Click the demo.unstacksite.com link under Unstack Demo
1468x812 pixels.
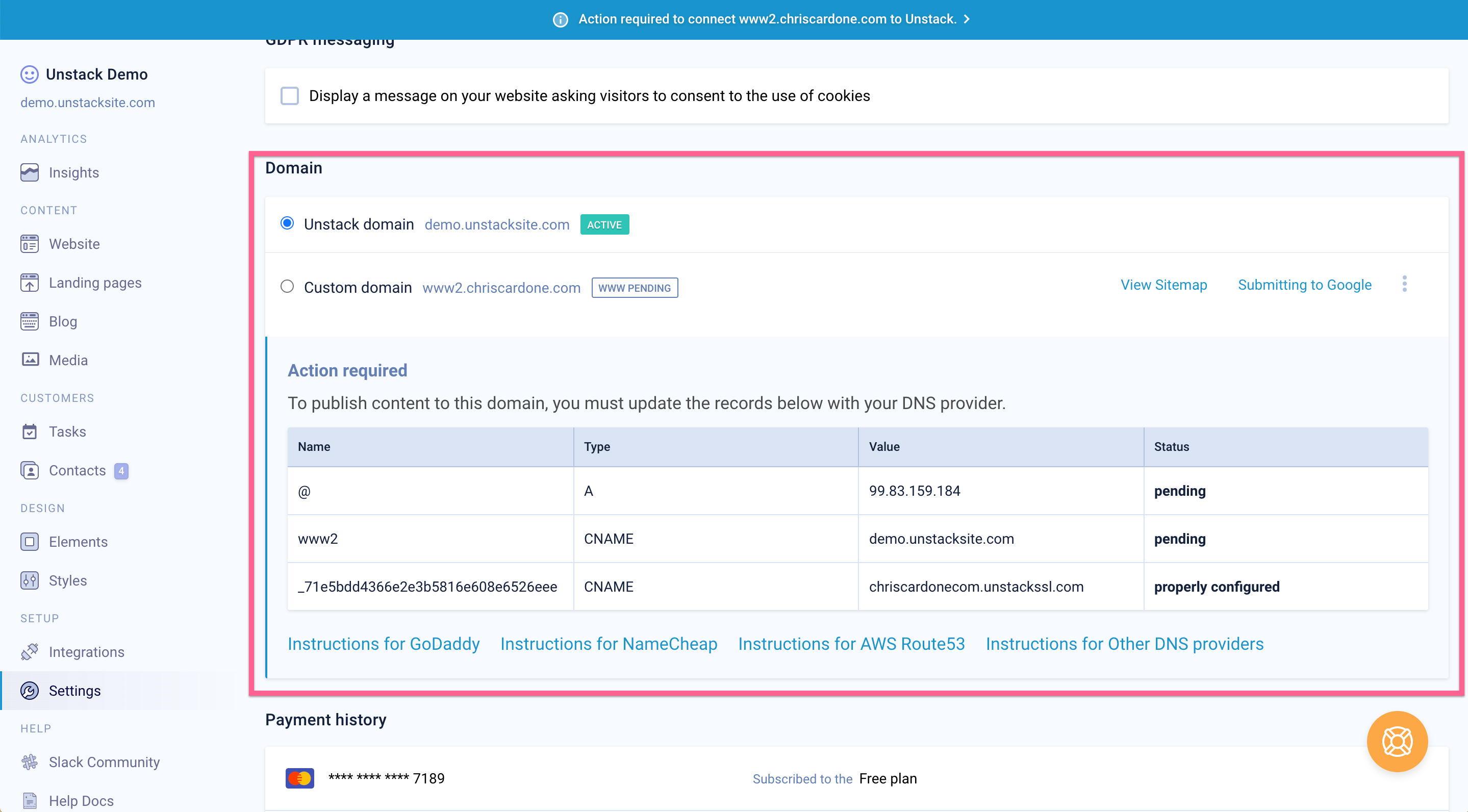[88, 103]
